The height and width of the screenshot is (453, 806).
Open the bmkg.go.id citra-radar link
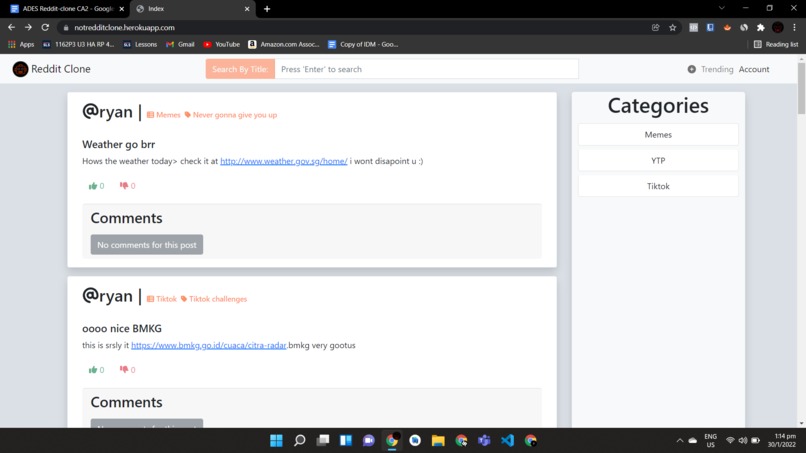pos(209,345)
